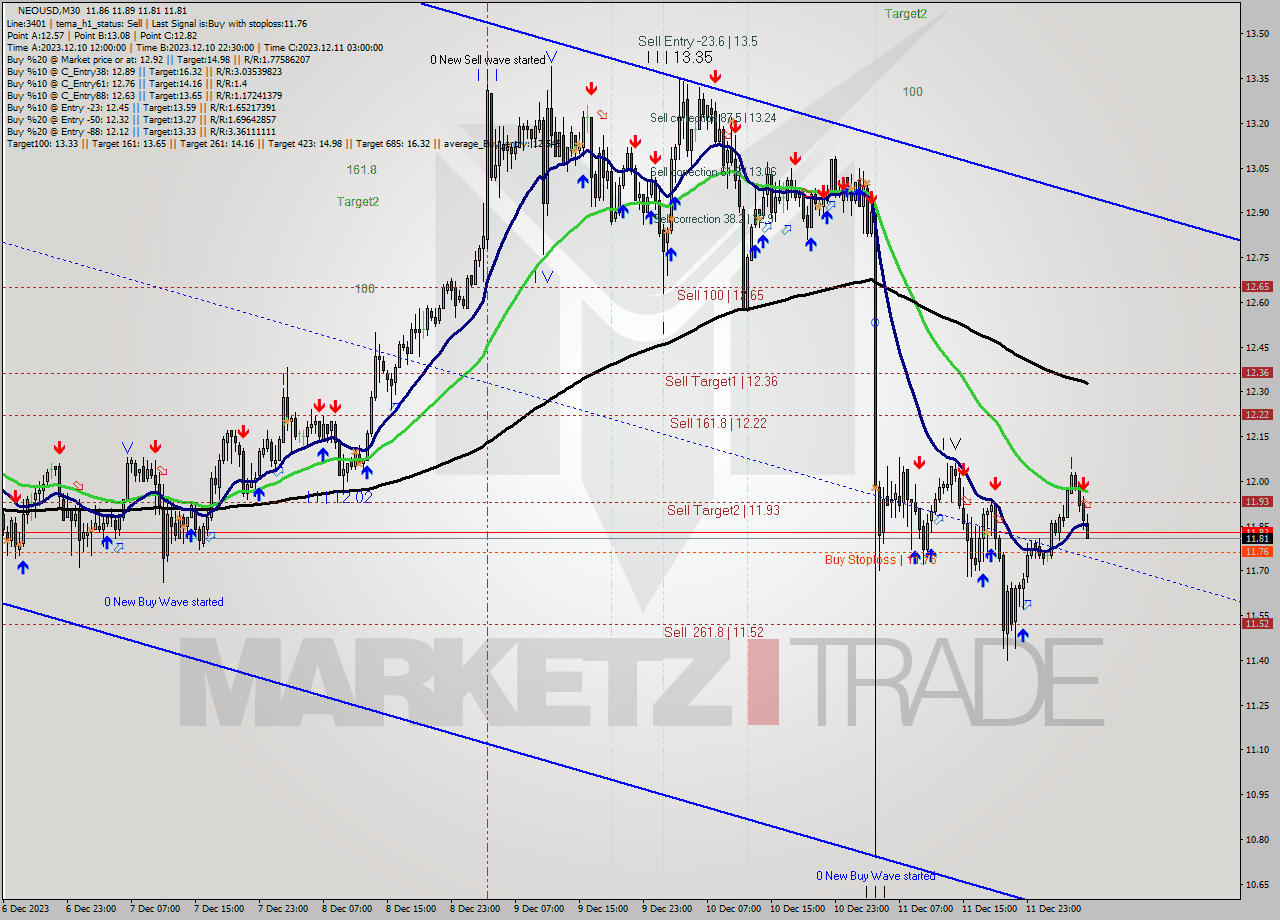Click the '11 Dec 23:00' time axis label
The image size is (1280, 920).
pos(1054,909)
